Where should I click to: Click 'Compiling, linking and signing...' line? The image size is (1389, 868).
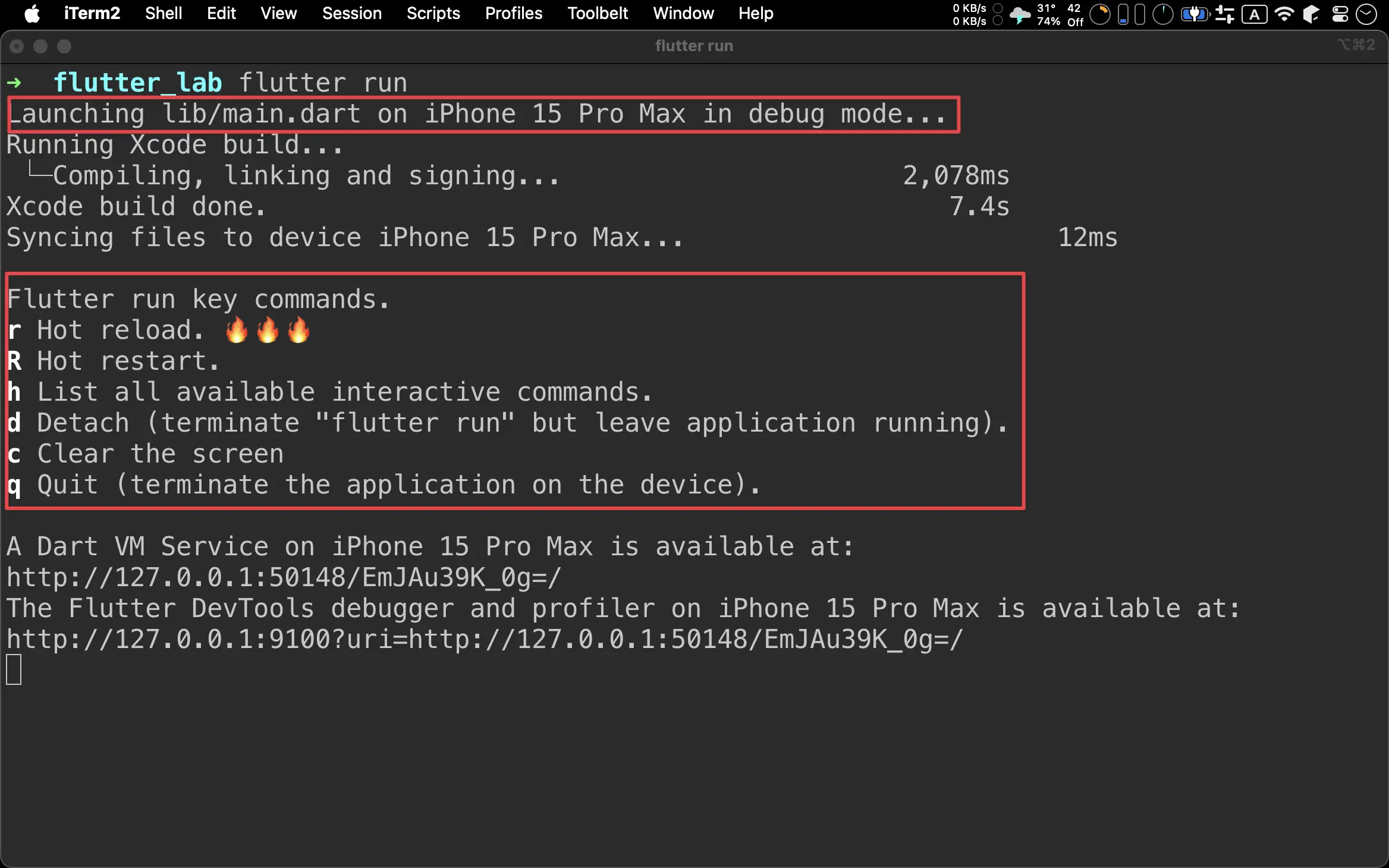pyautogui.click(x=306, y=175)
